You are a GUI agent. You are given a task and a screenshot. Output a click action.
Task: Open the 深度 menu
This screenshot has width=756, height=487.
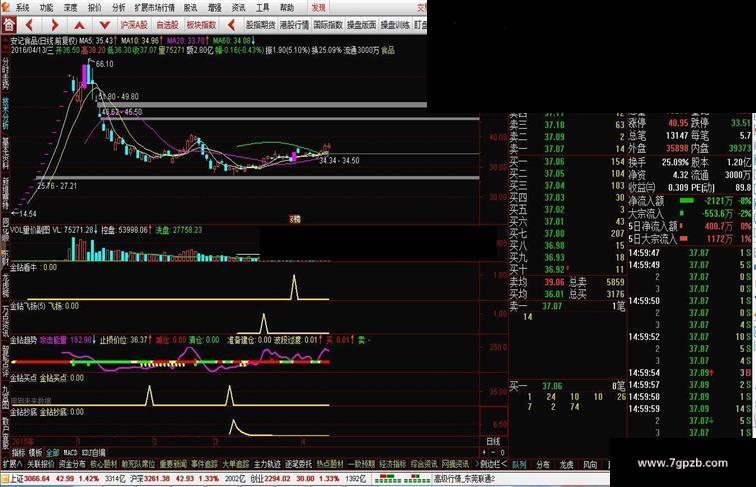point(70,7)
